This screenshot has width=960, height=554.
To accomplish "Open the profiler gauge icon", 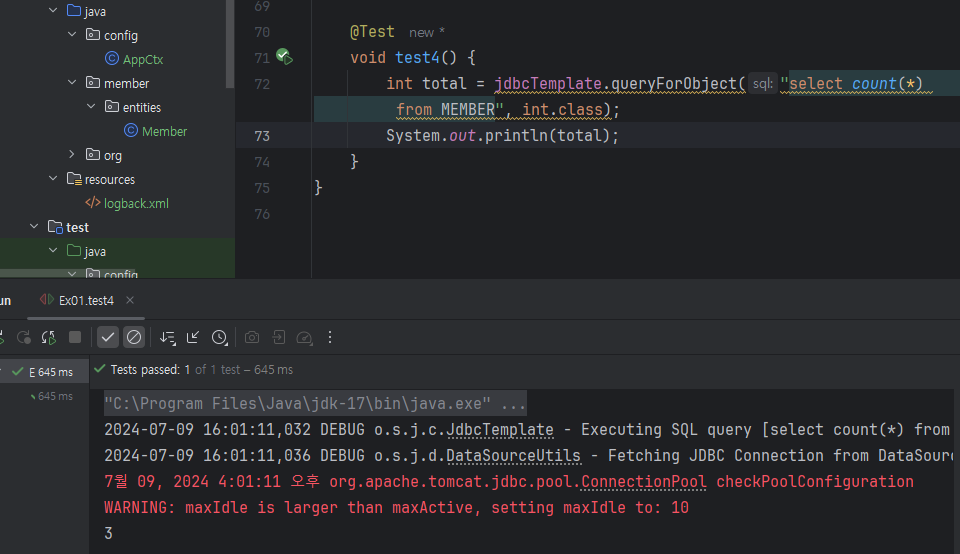I will click(304, 337).
